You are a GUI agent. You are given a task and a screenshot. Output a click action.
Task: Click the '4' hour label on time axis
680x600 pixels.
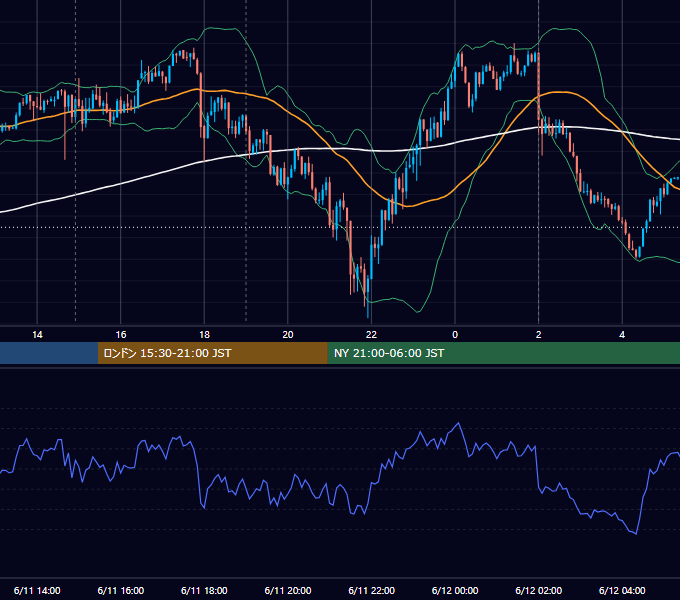(x=622, y=335)
